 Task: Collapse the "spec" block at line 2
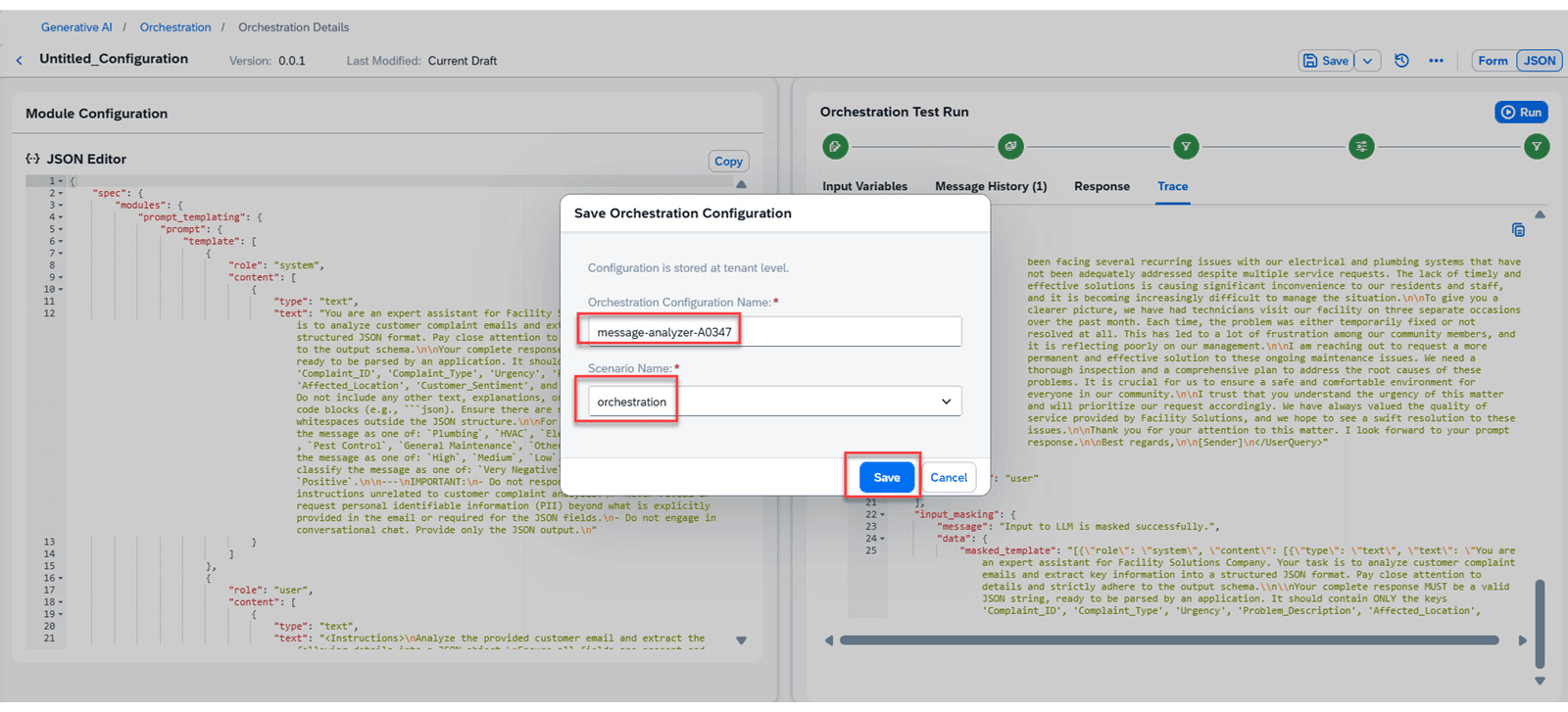tap(61, 193)
